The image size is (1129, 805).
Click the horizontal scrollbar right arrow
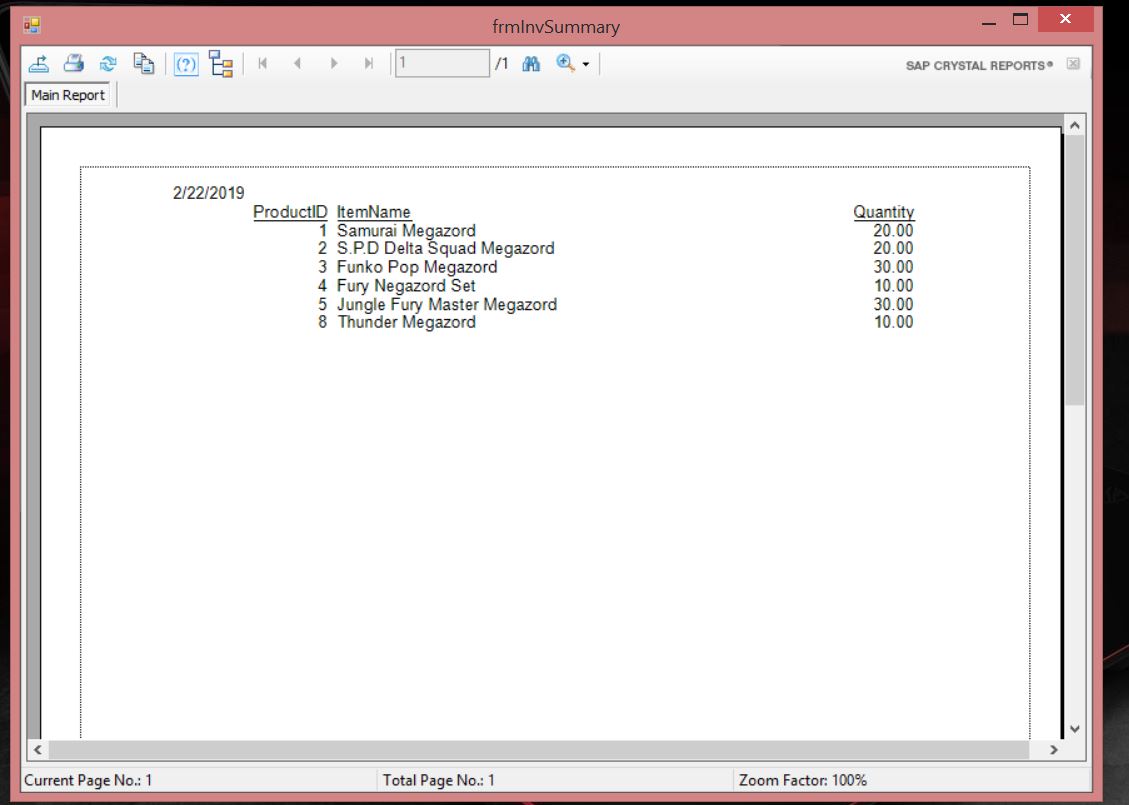(x=1053, y=749)
